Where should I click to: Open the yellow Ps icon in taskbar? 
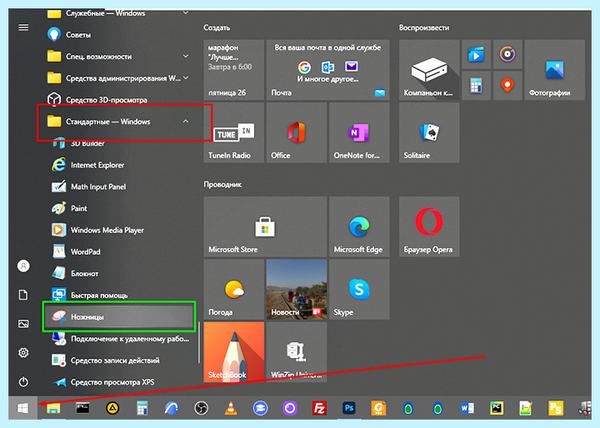(x=556, y=408)
